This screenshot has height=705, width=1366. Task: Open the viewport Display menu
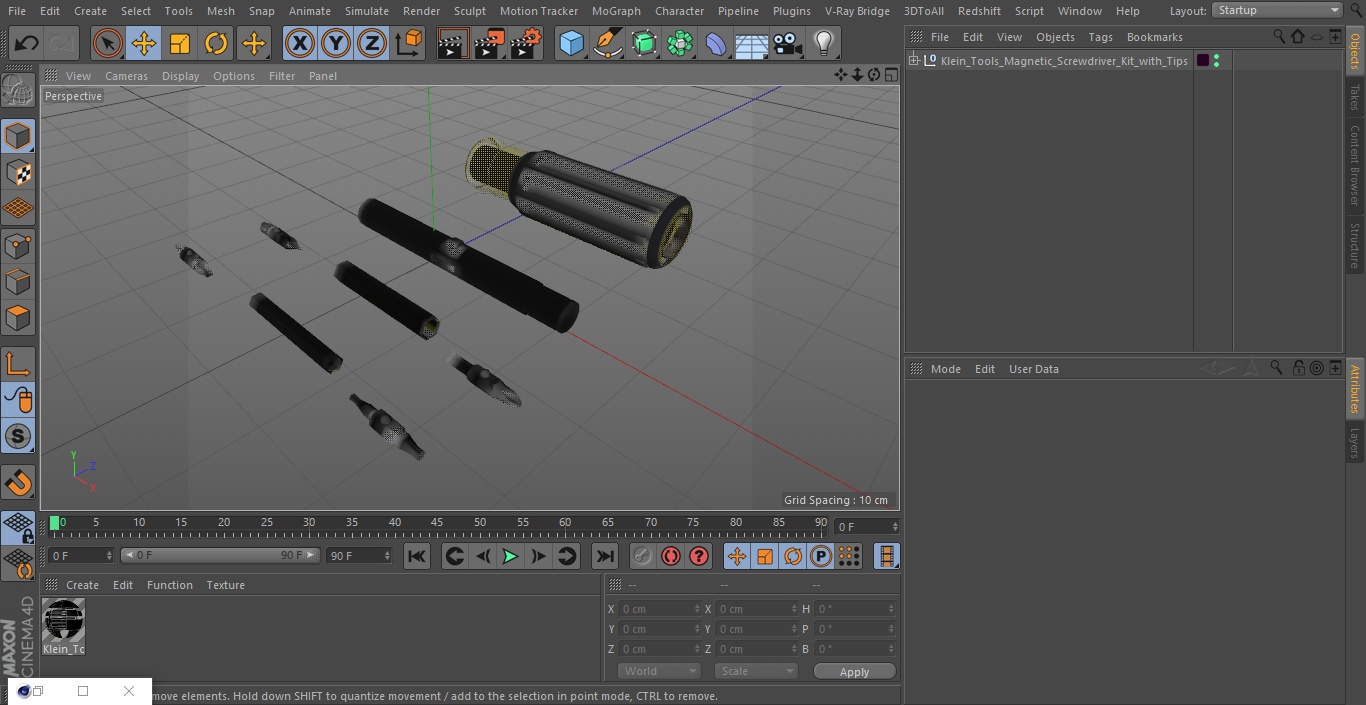(180, 76)
